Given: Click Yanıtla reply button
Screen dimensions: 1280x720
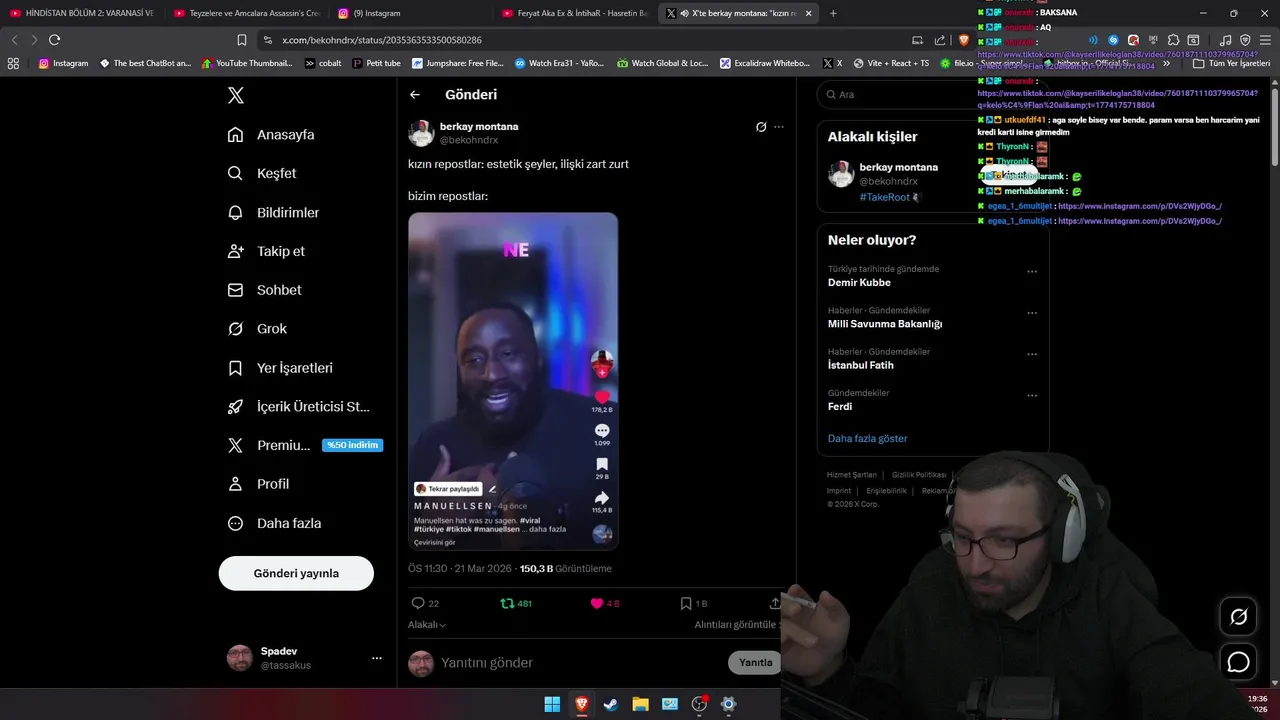Looking at the screenshot, I should click(755, 663).
